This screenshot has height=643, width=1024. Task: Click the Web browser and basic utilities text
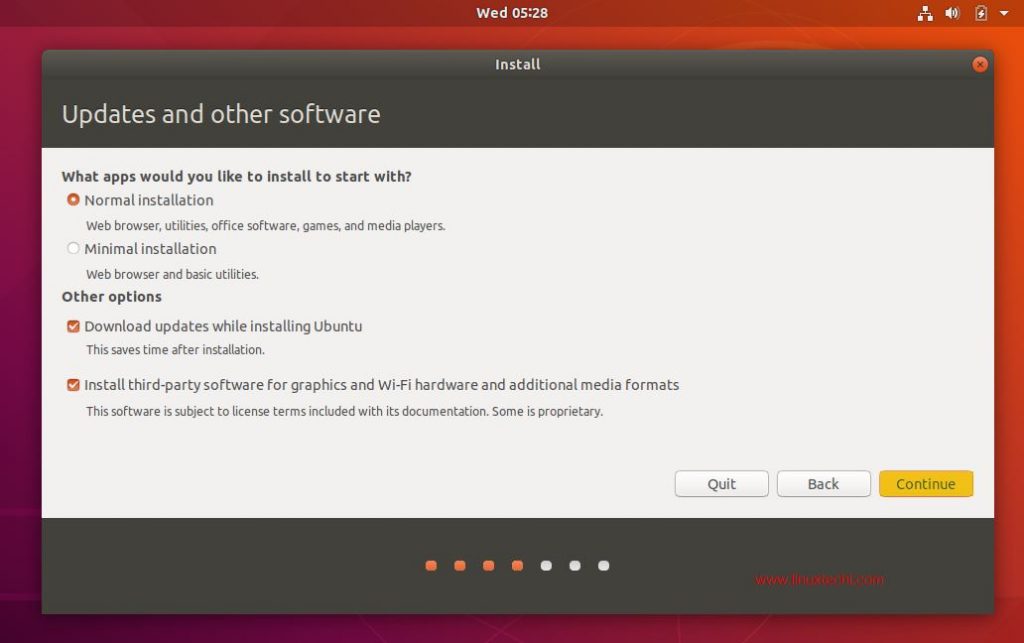pos(172,274)
